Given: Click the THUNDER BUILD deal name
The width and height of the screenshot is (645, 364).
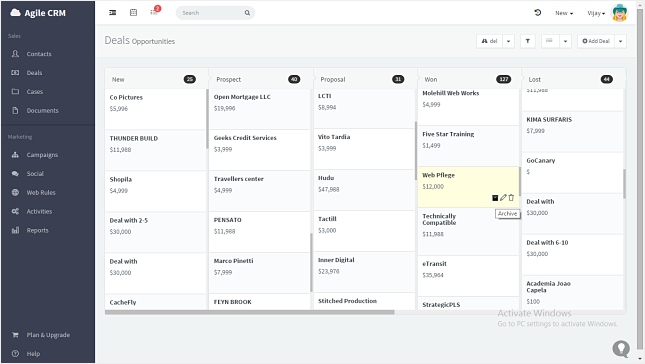Looking at the screenshot, I should 134,139.
